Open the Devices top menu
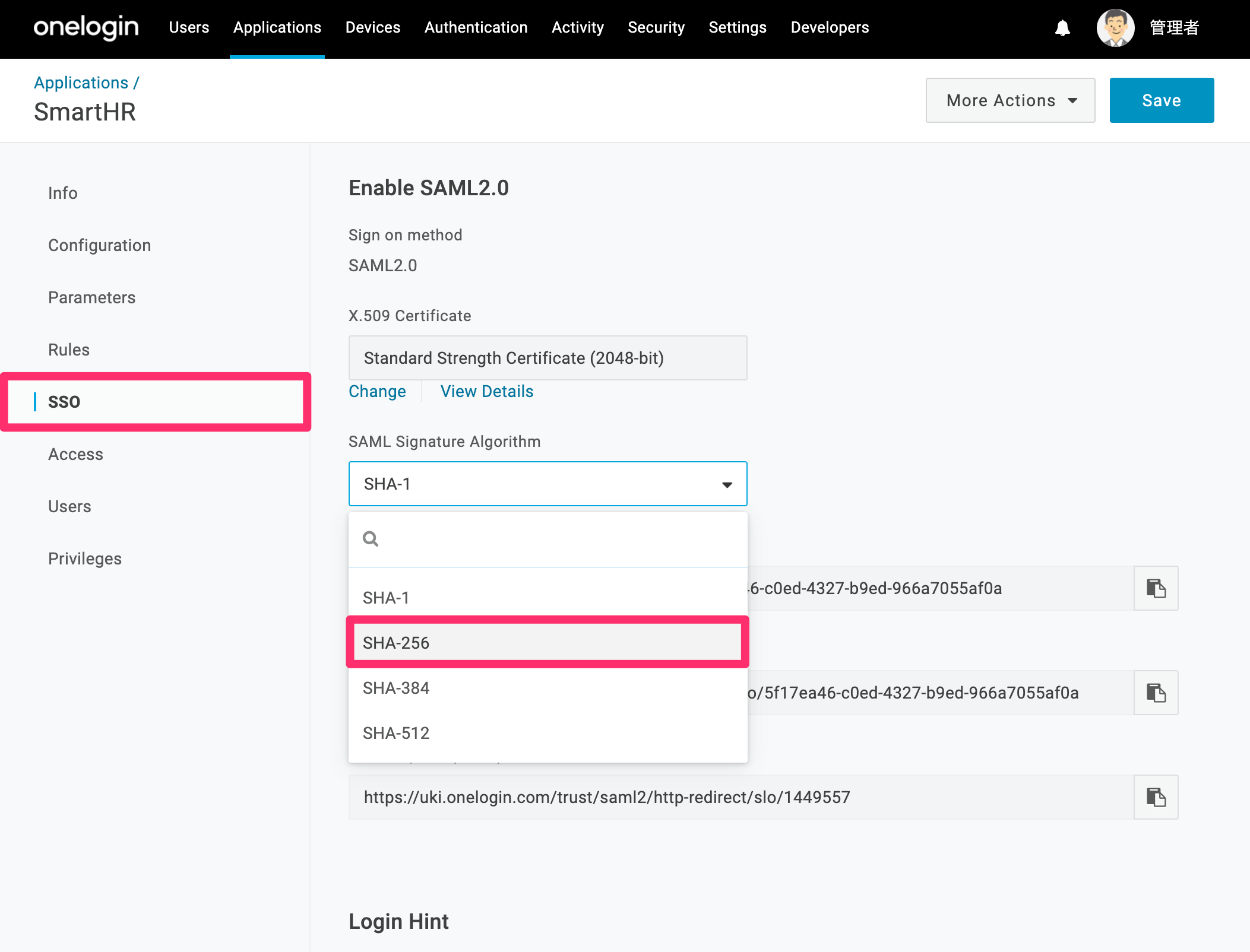The image size is (1250, 952). 373,27
